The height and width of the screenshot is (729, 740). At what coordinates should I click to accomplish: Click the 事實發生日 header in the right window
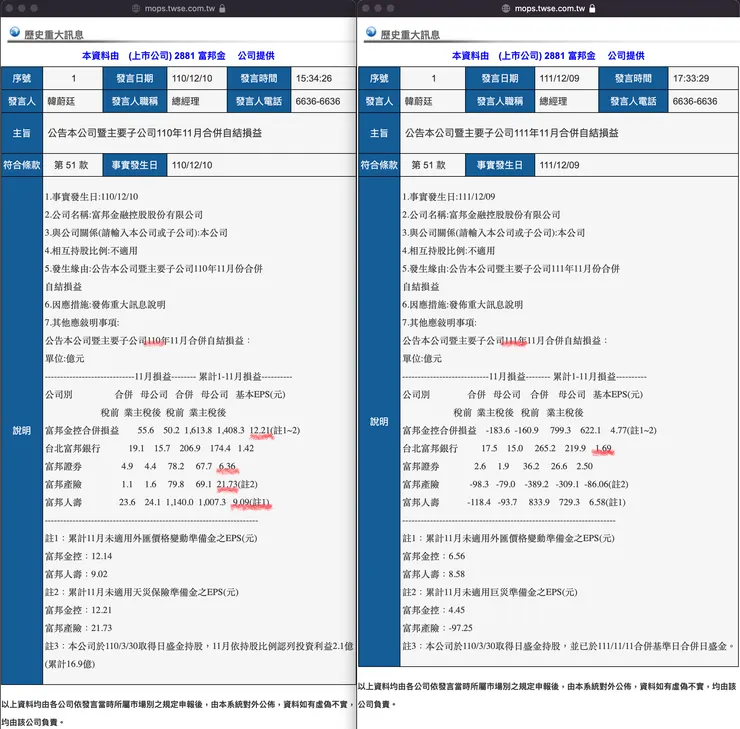click(x=500, y=165)
